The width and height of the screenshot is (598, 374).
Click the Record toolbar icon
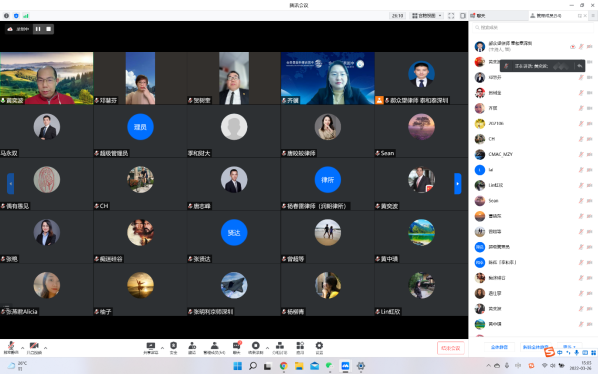tap(256, 347)
